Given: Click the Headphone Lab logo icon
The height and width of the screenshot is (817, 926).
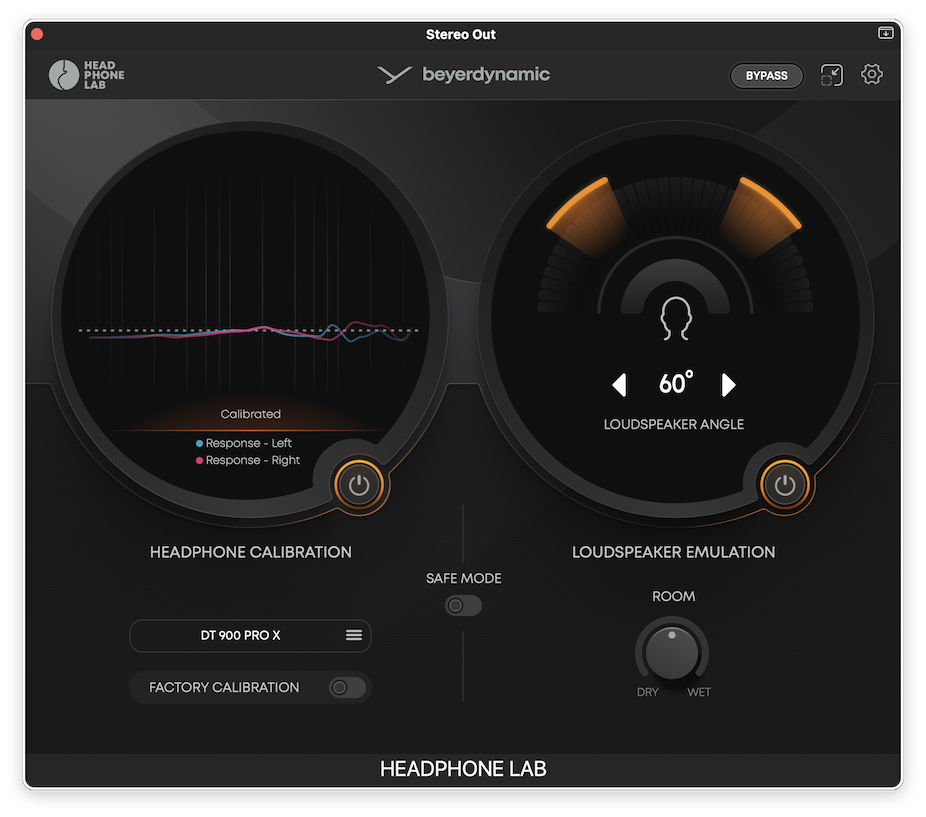Looking at the screenshot, I should (63, 74).
